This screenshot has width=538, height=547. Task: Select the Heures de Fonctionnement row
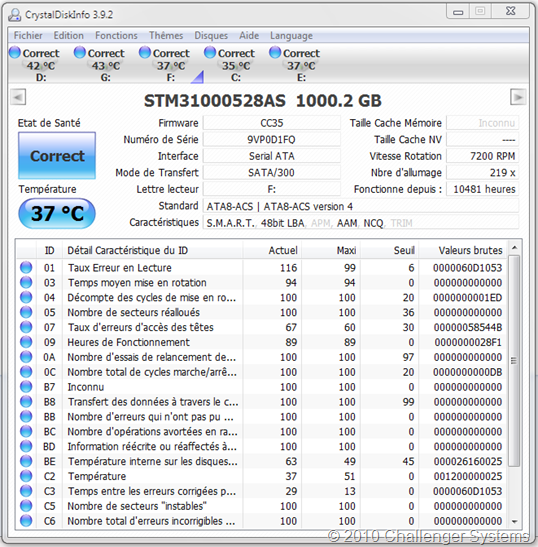[261, 342]
